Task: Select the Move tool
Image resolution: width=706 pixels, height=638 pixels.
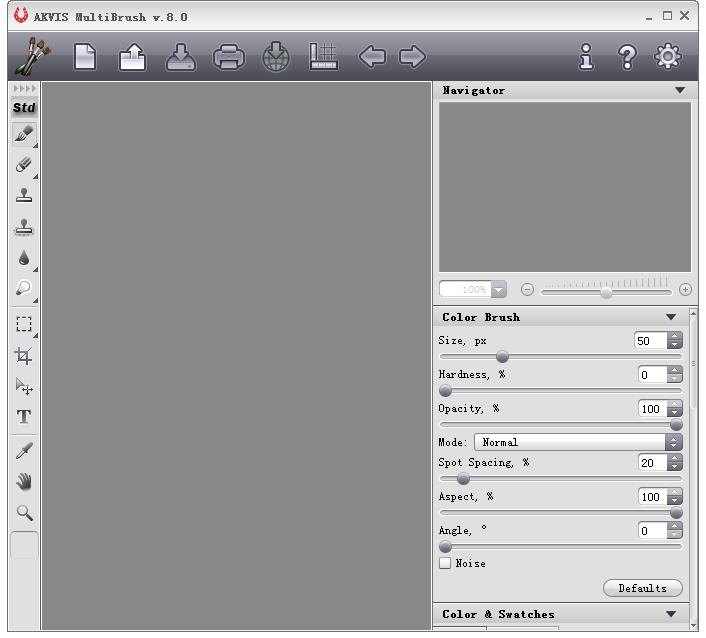Action: pyautogui.click(x=24, y=386)
